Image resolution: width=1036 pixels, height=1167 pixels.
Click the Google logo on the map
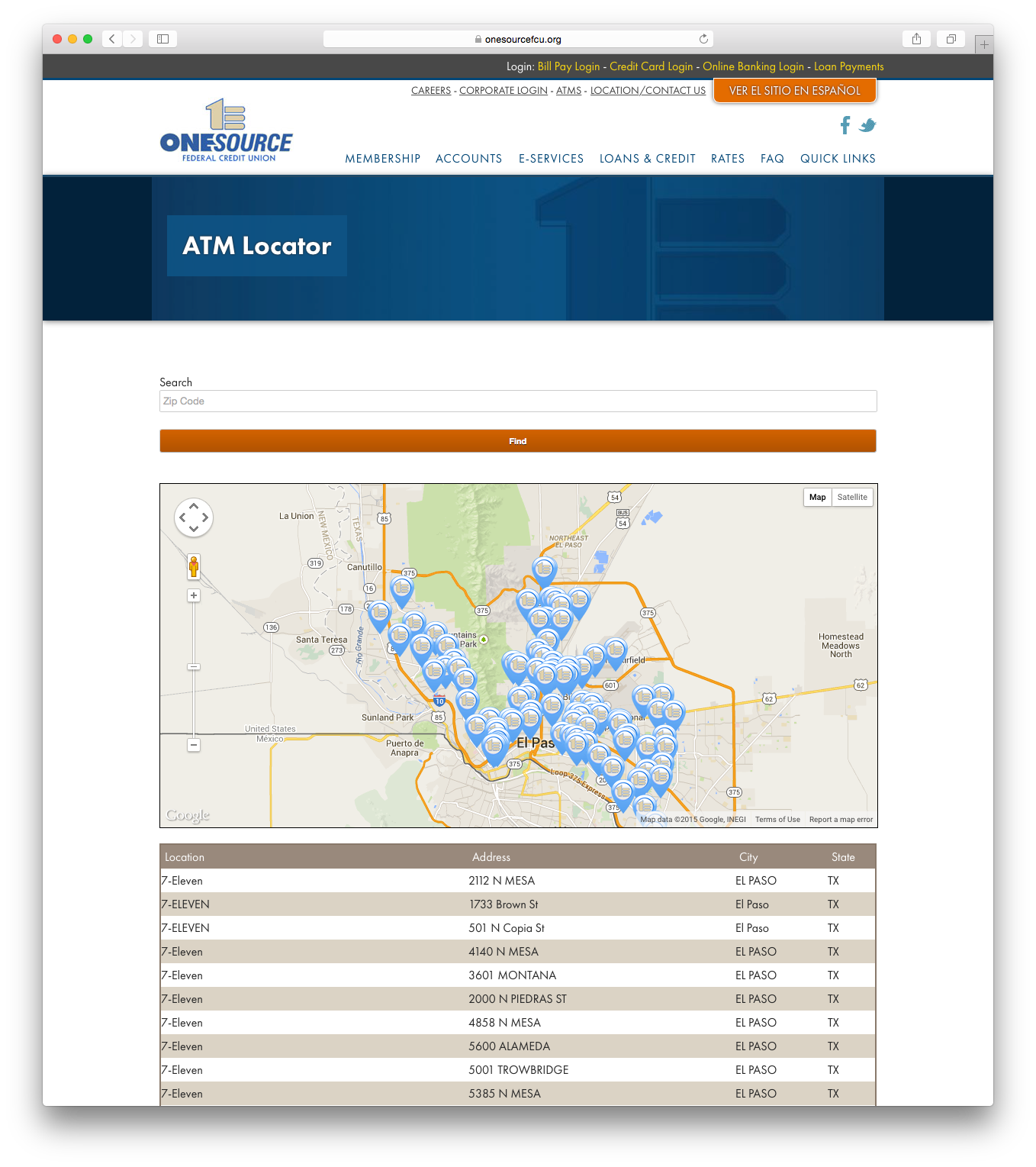point(188,815)
